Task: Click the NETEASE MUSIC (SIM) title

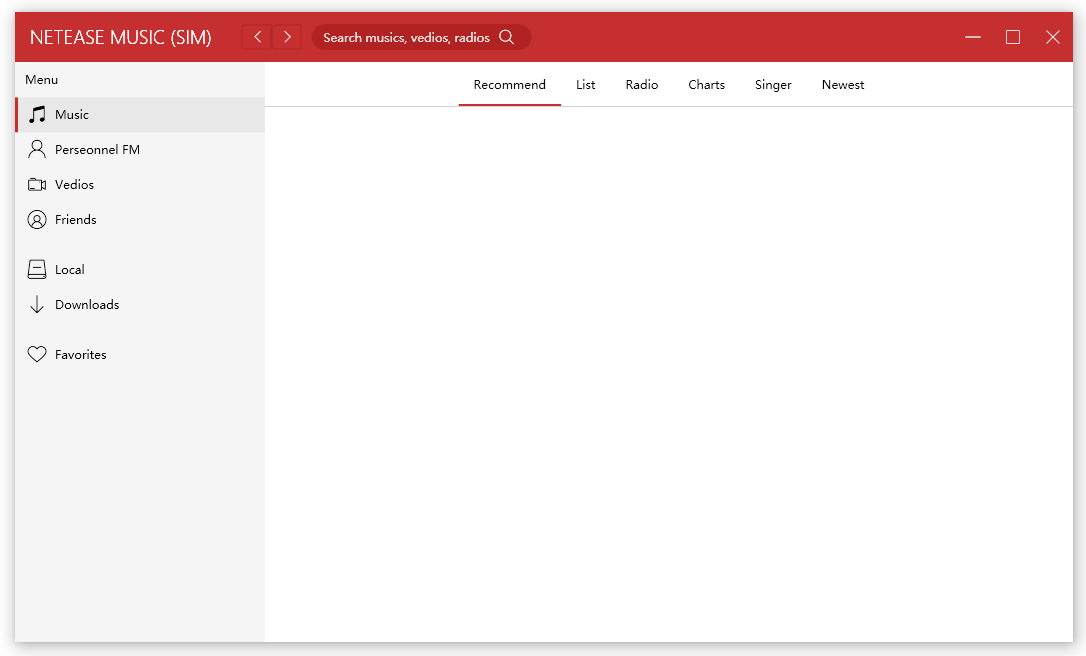Action: coord(121,37)
